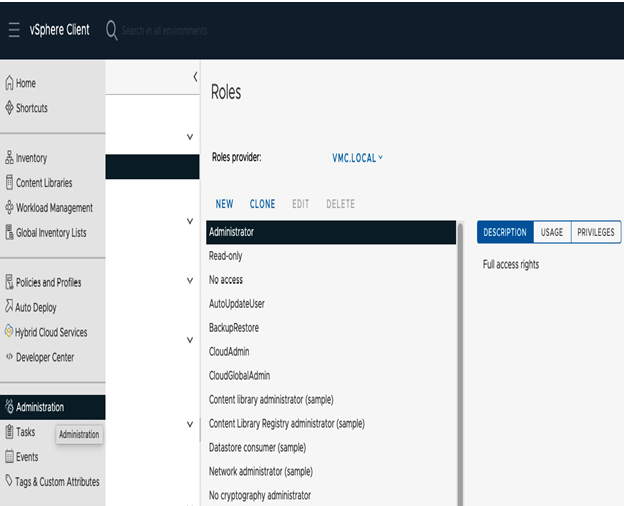Collapse the secondary navigation panel arrow
The width and height of the screenshot is (626, 506).
coord(195,77)
